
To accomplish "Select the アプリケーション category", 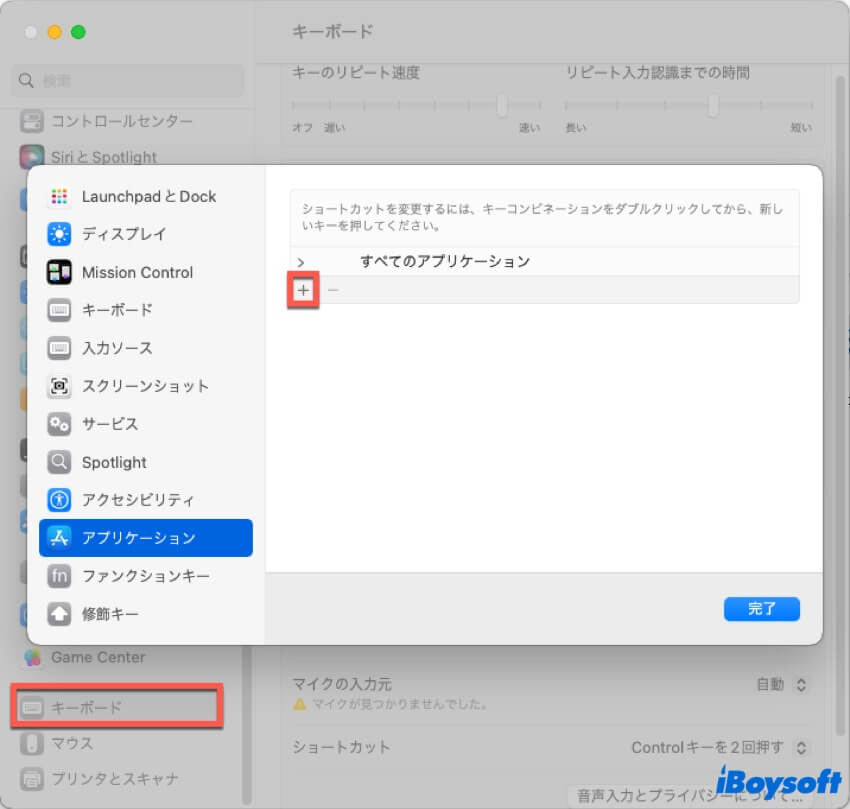I will 145,538.
